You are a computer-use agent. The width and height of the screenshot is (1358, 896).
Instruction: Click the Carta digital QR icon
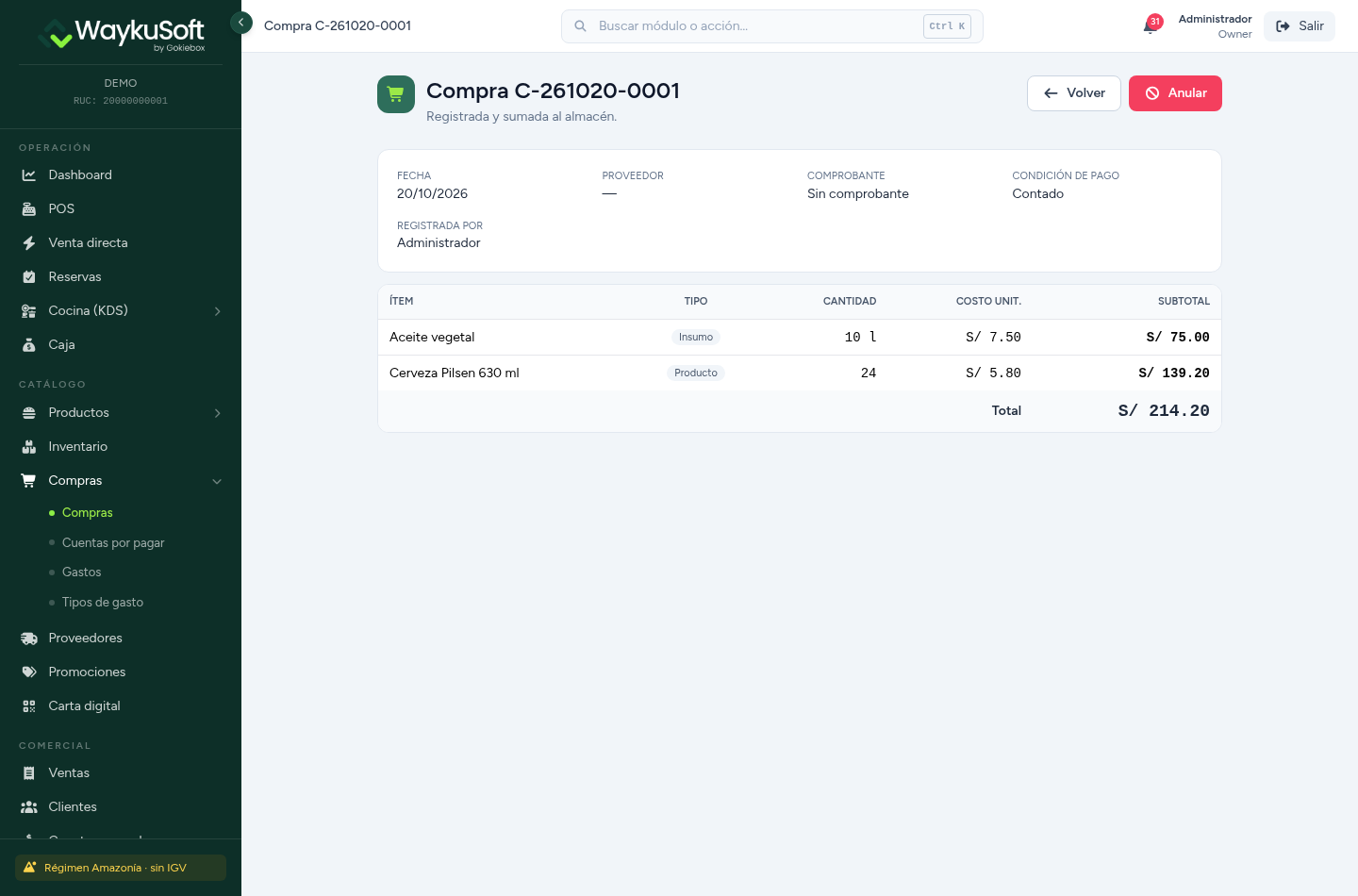[29, 706]
